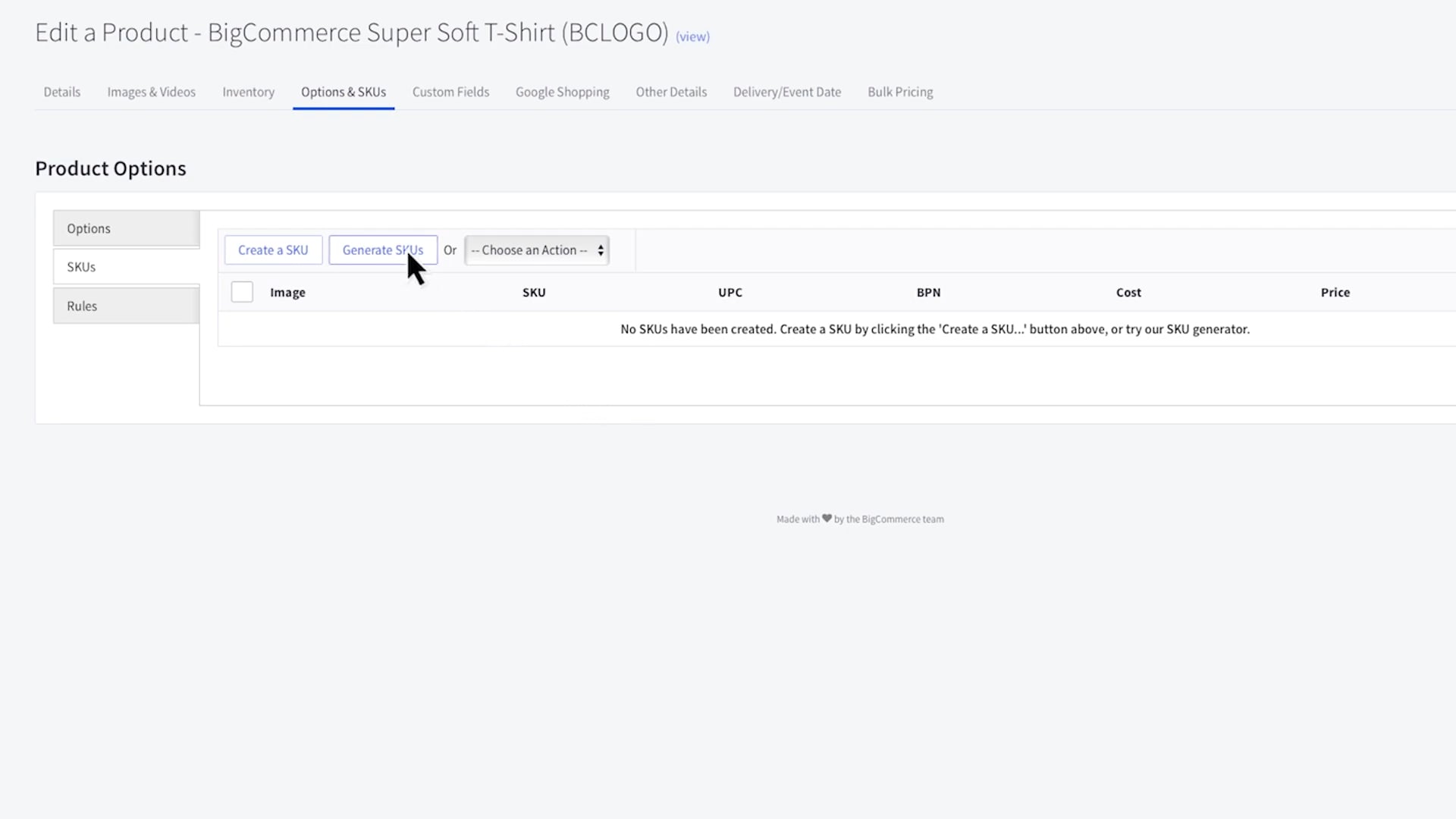This screenshot has height=819, width=1456.
Task: Click the SKU column header
Action: (534, 292)
